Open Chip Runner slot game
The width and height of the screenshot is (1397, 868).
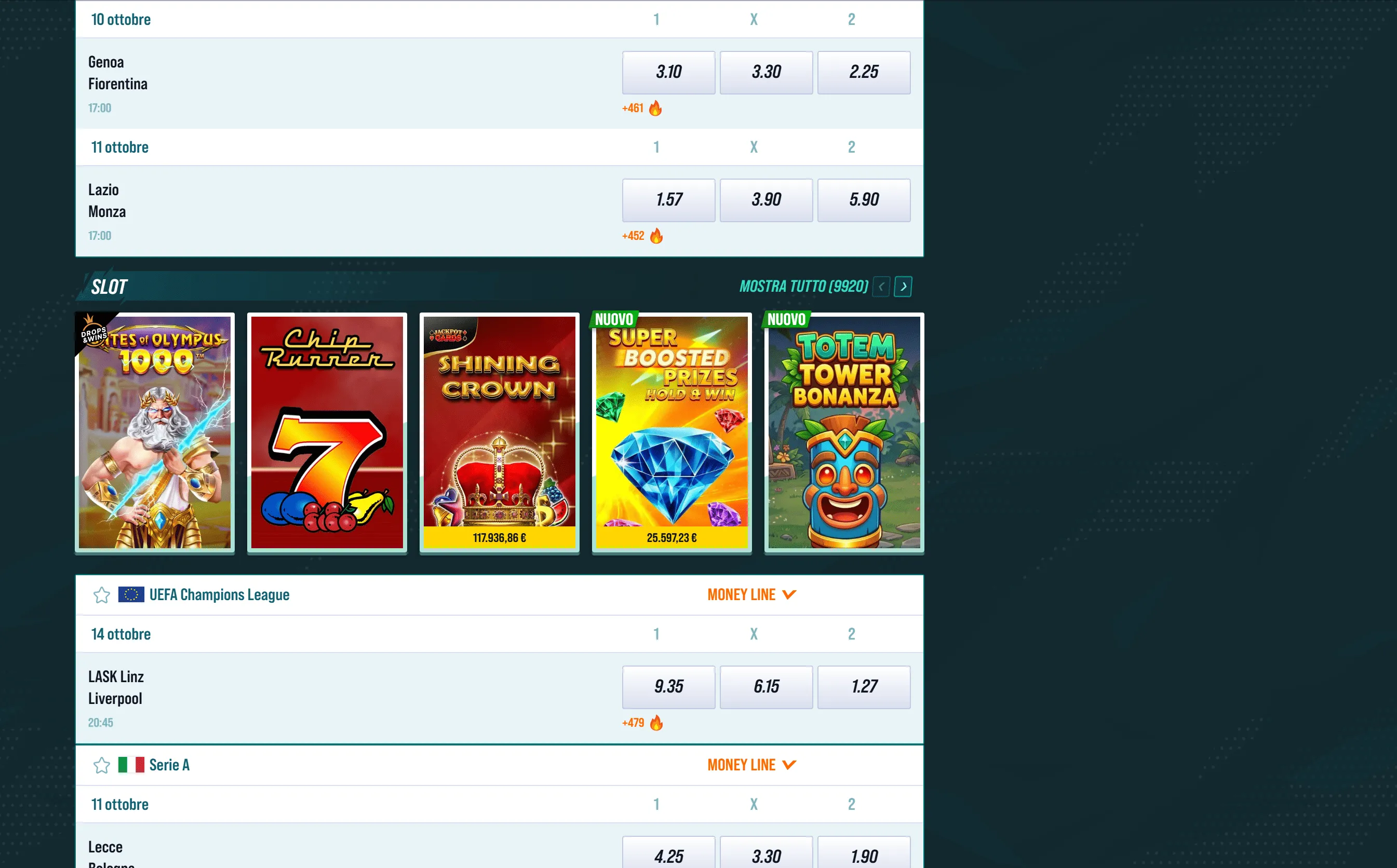click(327, 433)
